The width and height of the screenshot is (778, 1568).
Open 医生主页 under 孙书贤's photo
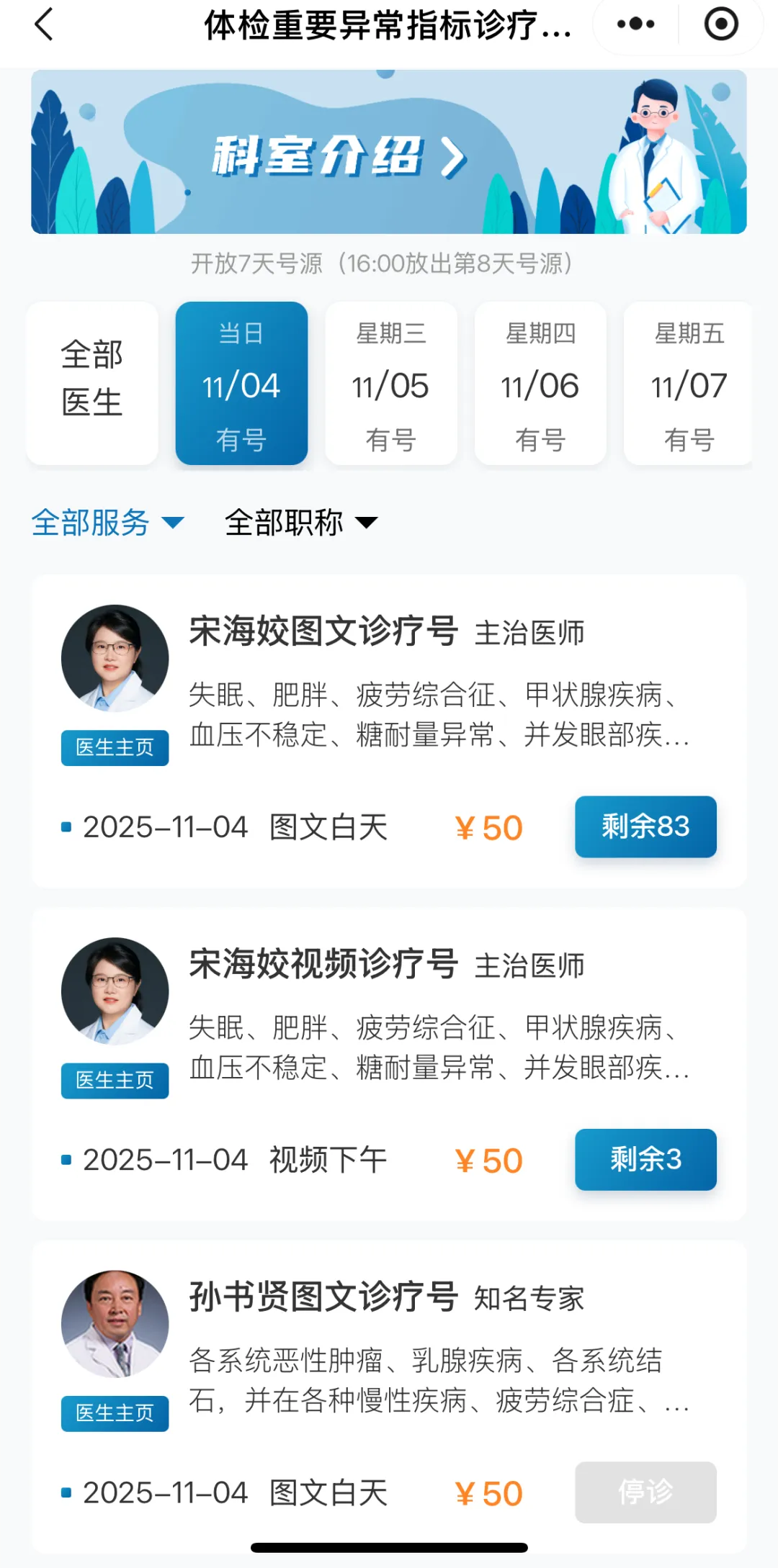click(115, 1413)
